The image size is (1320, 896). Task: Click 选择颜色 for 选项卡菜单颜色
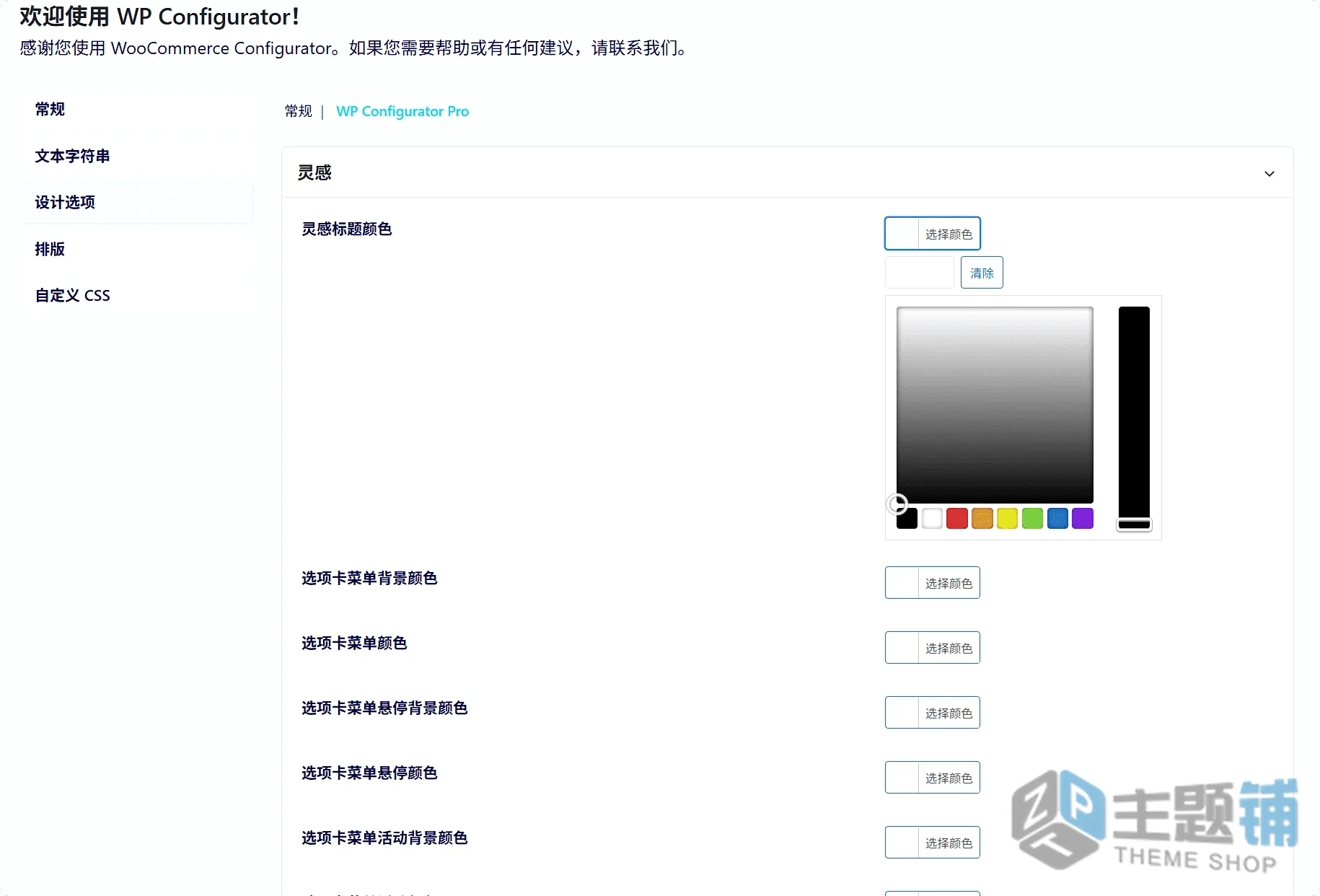[x=933, y=648]
